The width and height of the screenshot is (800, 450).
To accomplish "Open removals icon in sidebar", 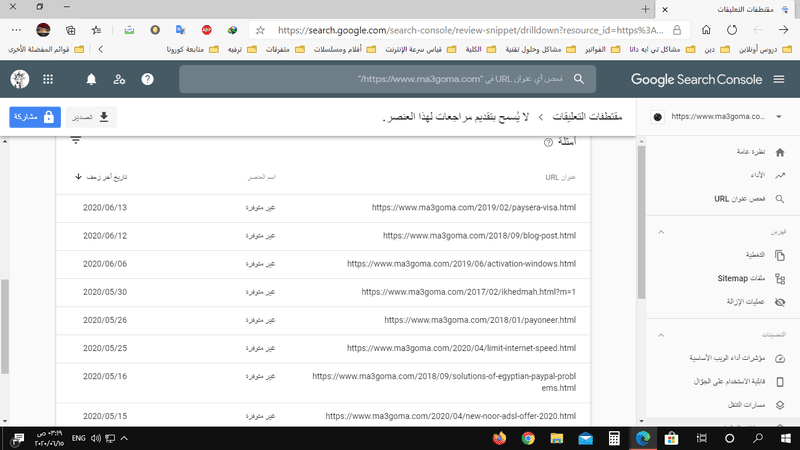I will pyautogui.click(x=780, y=302).
